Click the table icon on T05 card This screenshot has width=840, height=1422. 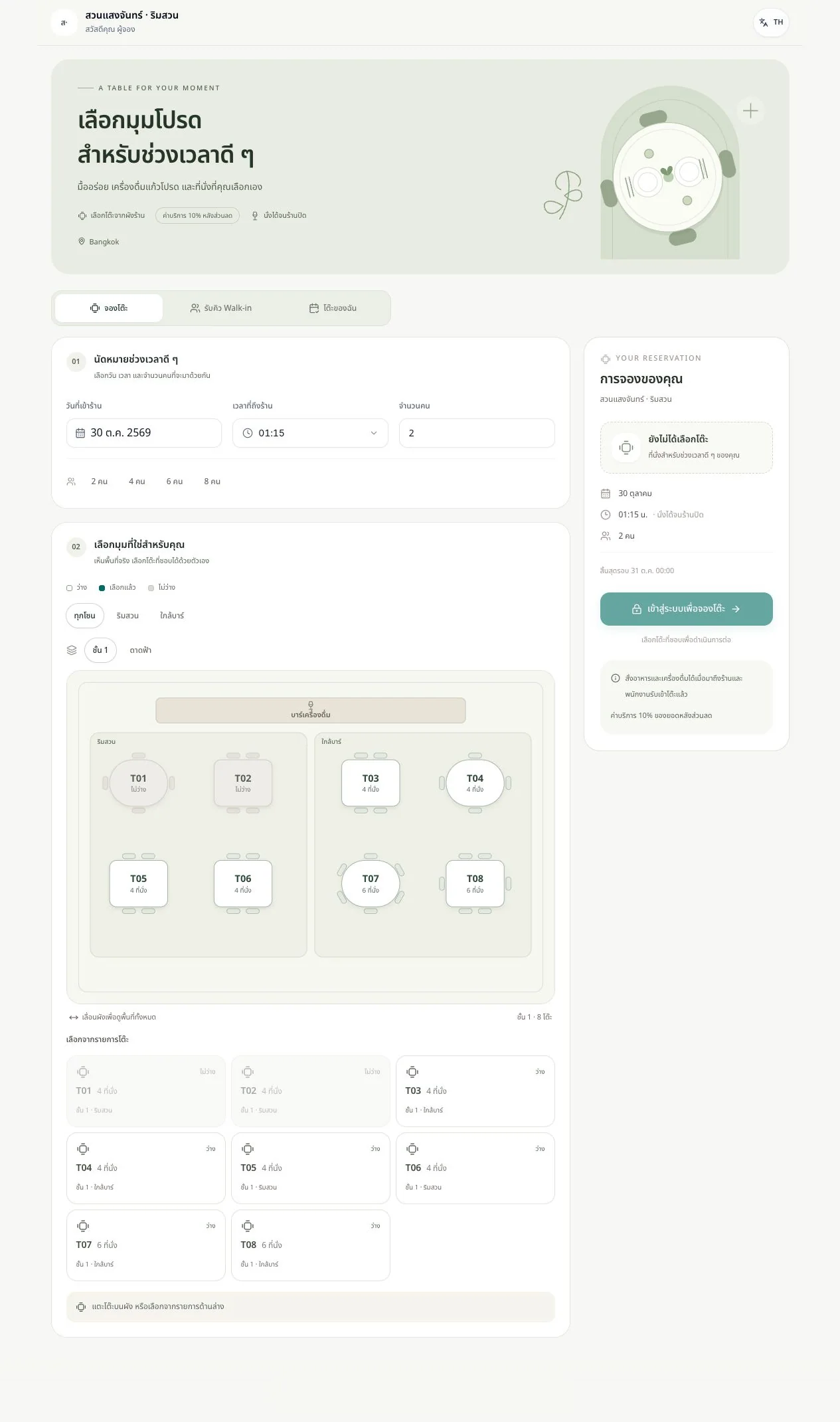(248, 1148)
